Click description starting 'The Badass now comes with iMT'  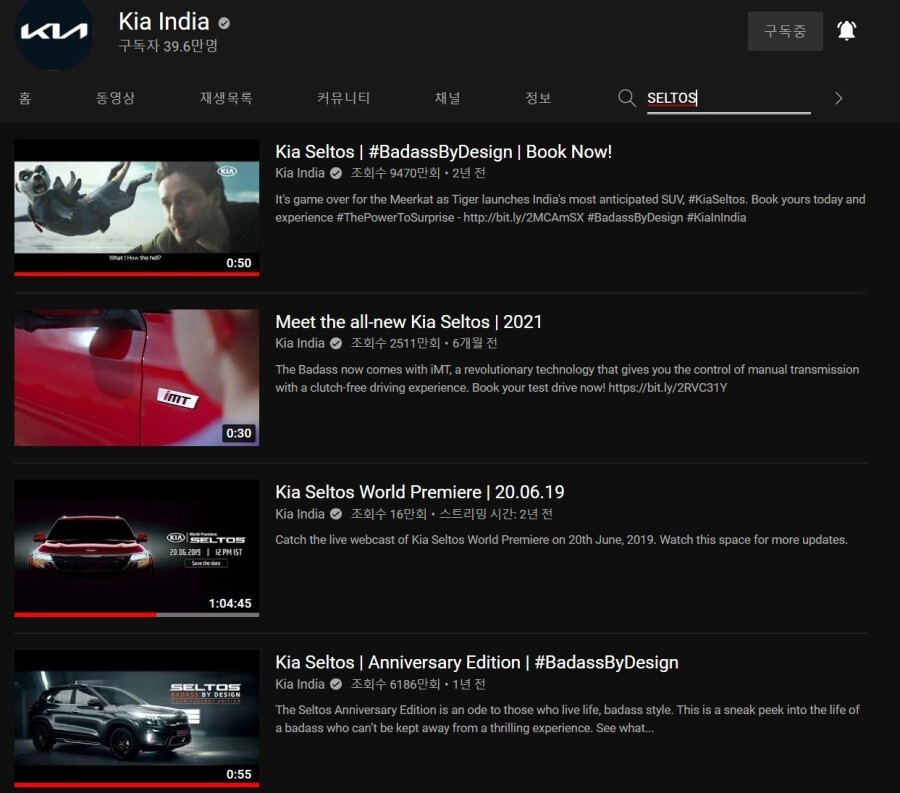(567, 379)
